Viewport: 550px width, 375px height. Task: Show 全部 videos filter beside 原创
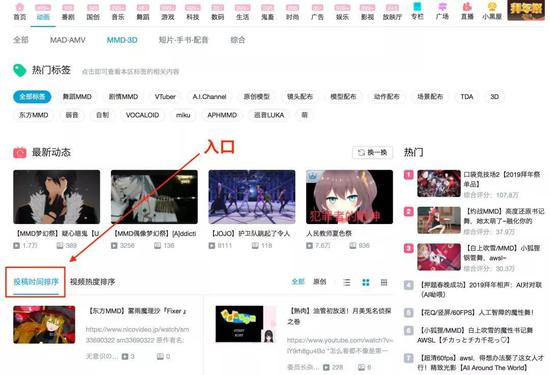coord(298,282)
